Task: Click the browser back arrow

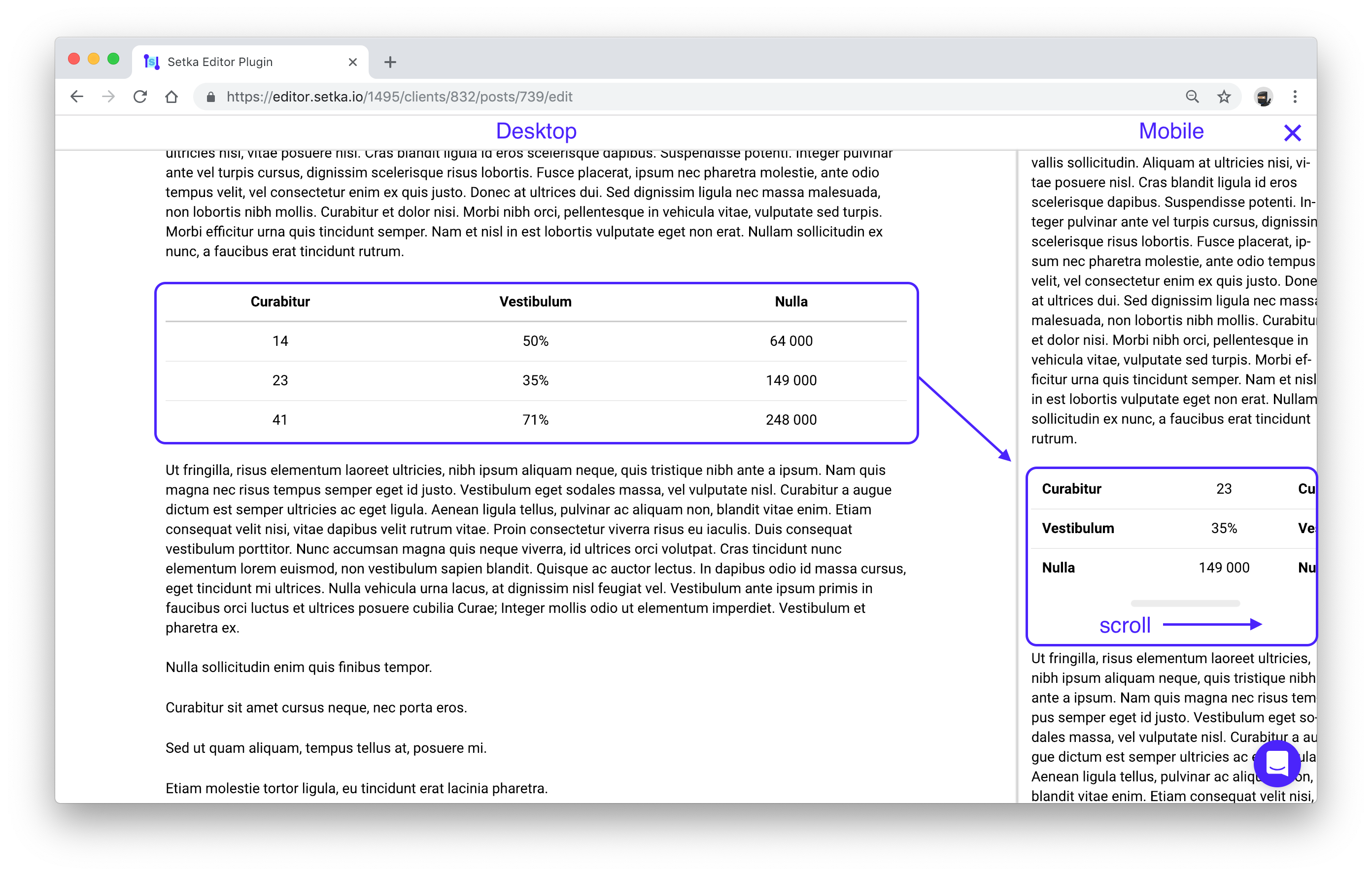Action: 77,97
